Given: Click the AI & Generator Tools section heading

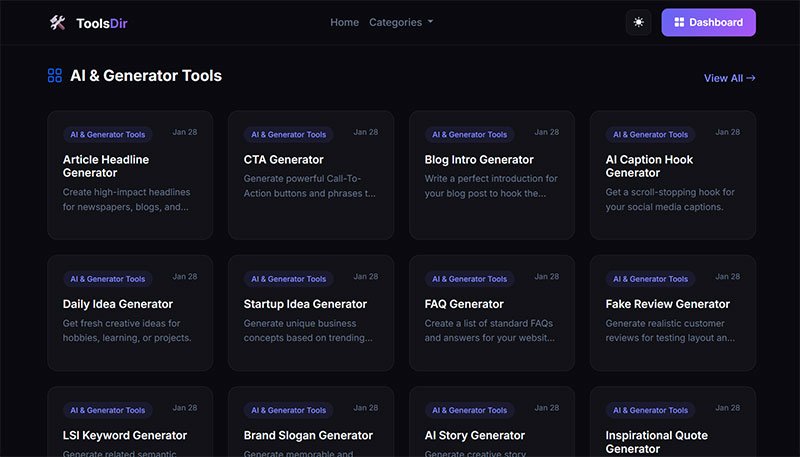Looking at the screenshot, I should click(146, 75).
